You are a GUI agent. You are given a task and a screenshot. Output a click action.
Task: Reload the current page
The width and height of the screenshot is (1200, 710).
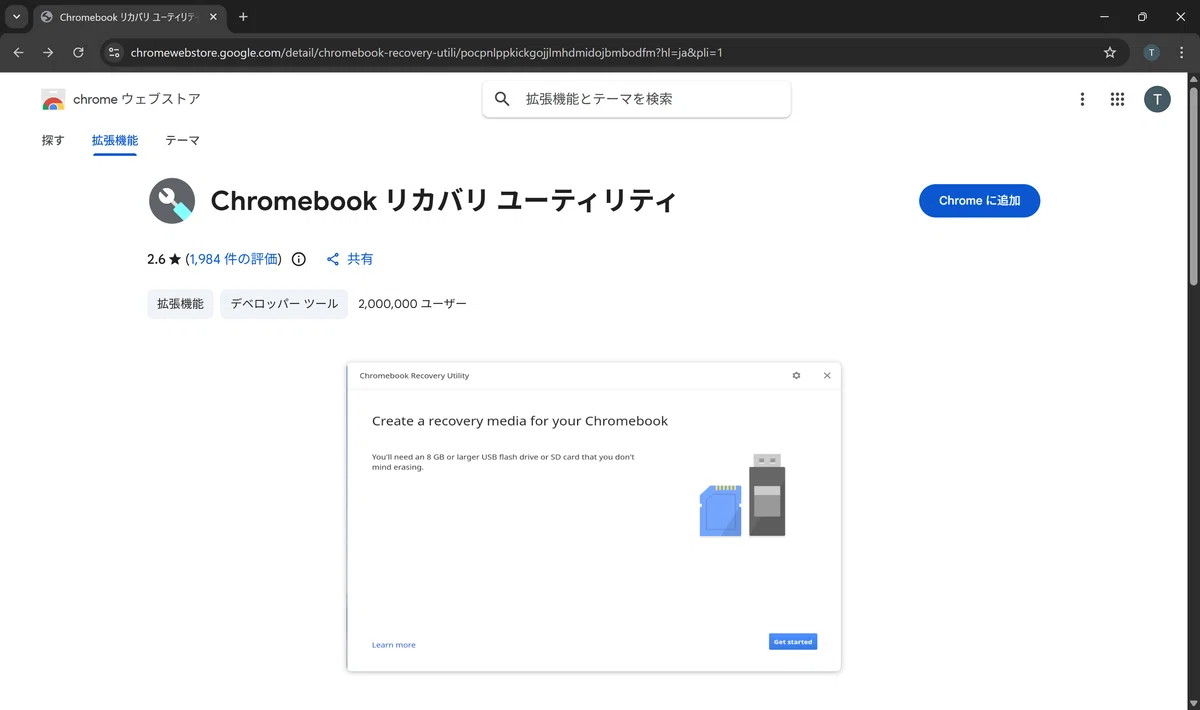pyautogui.click(x=78, y=53)
